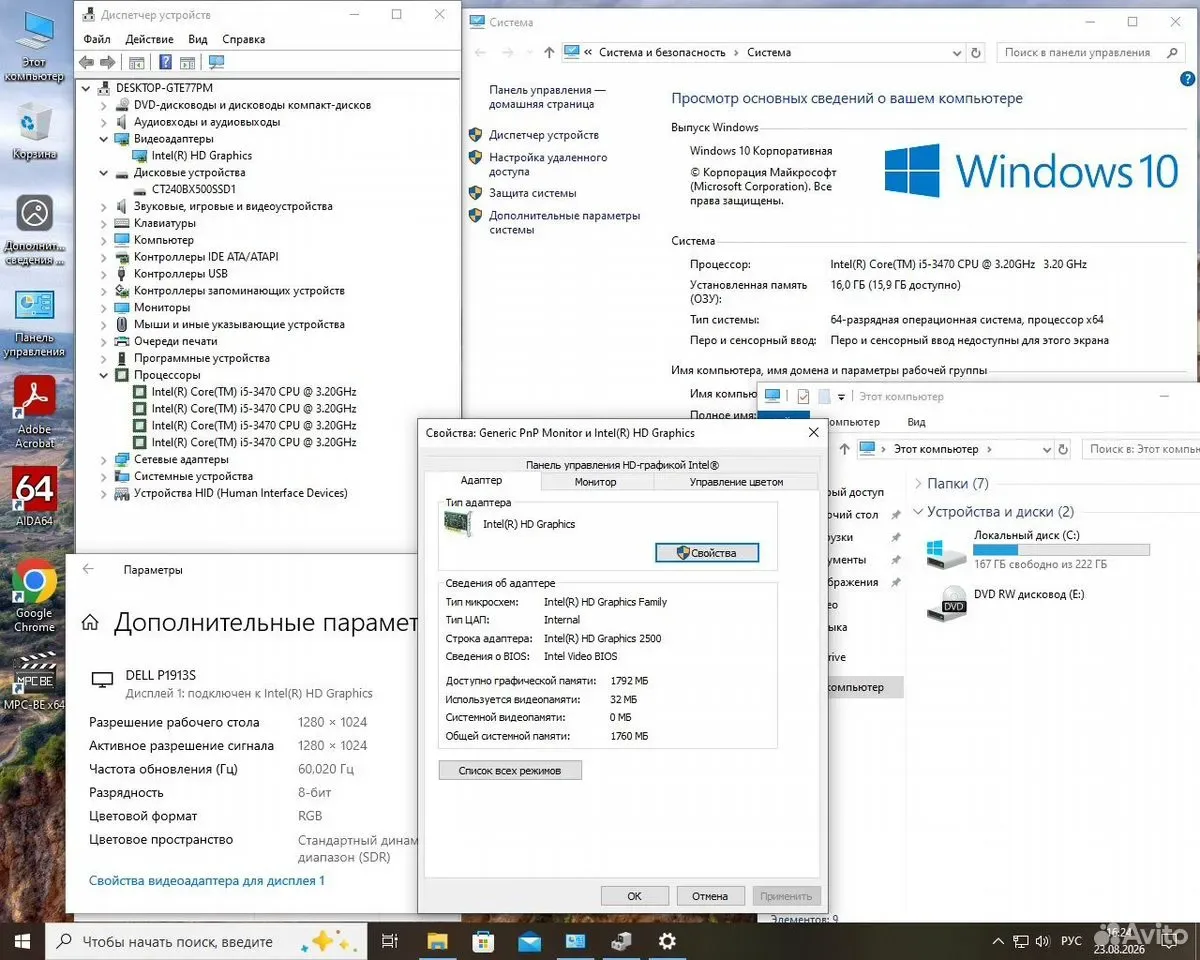The width and height of the screenshot is (1200, 960).
Task: Open the Защита системы link
Action: click(533, 193)
